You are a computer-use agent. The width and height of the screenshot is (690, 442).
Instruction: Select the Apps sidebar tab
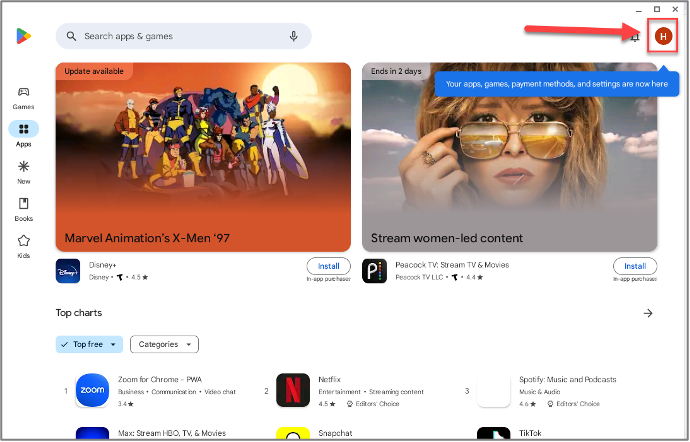pos(23,134)
